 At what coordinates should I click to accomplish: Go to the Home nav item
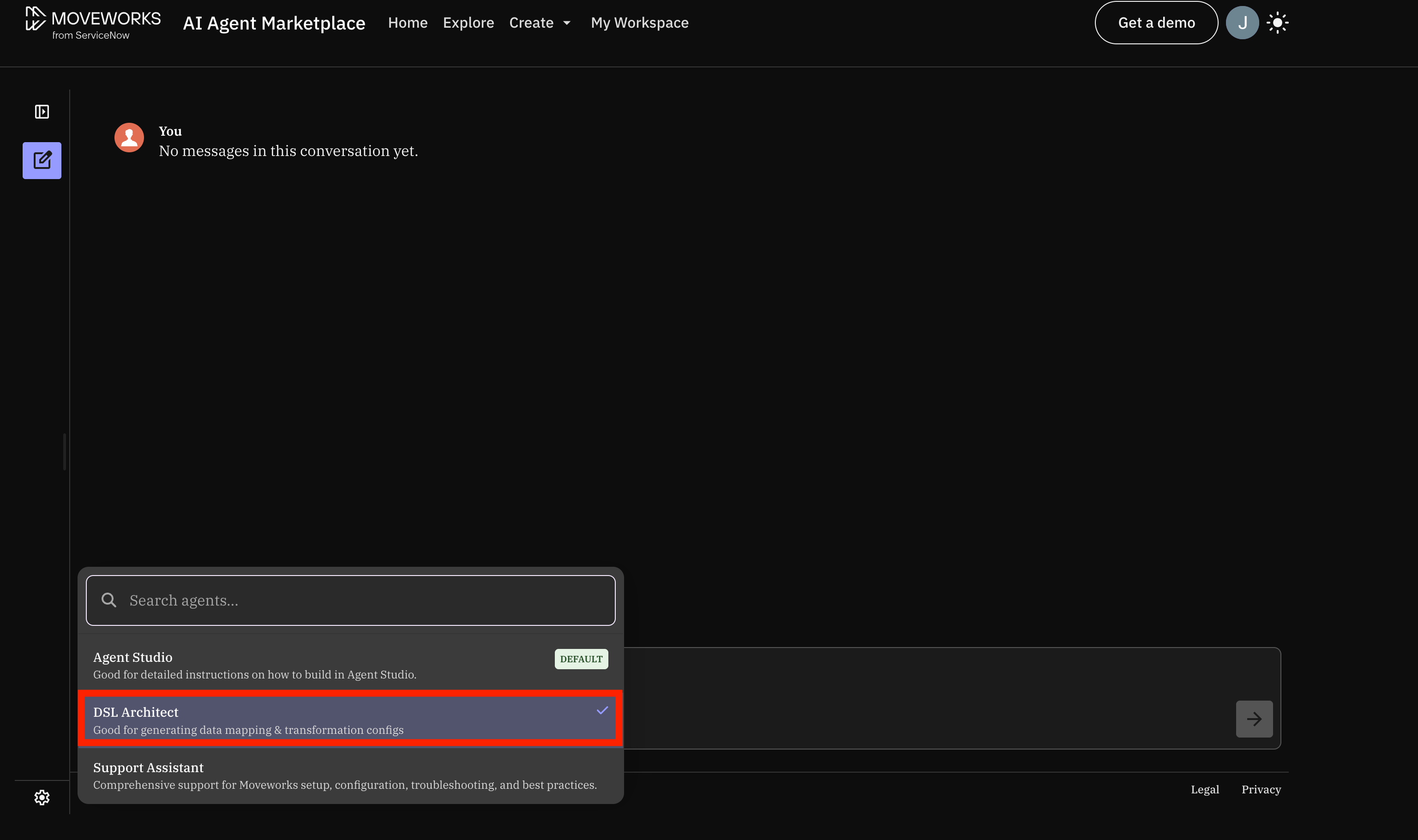pos(408,23)
